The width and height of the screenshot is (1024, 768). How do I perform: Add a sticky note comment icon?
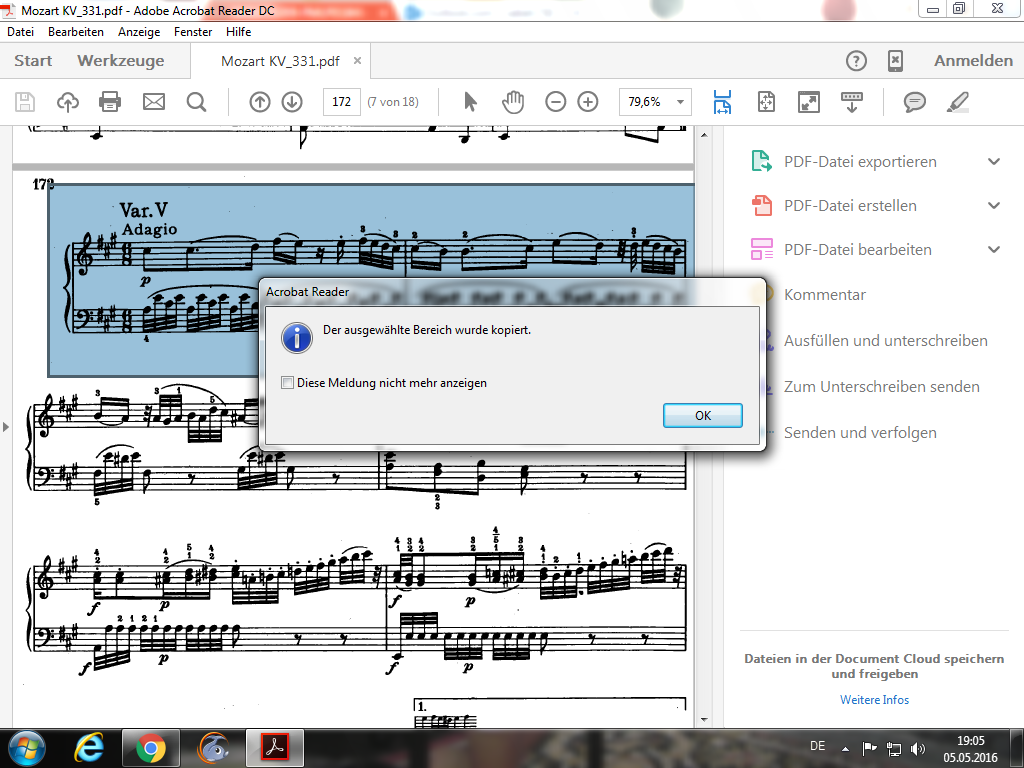tap(914, 102)
